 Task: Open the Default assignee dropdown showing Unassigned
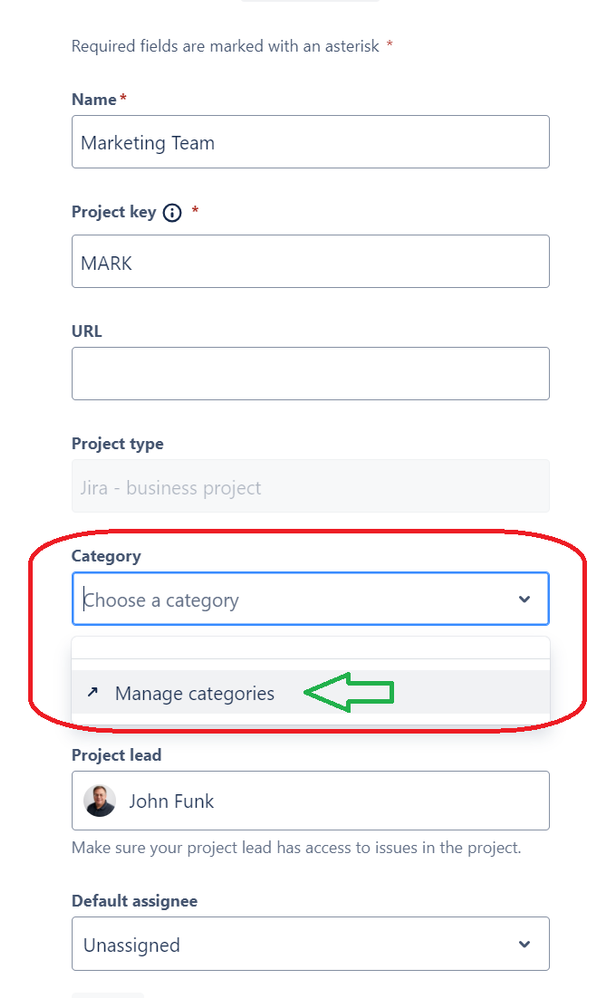310,944
